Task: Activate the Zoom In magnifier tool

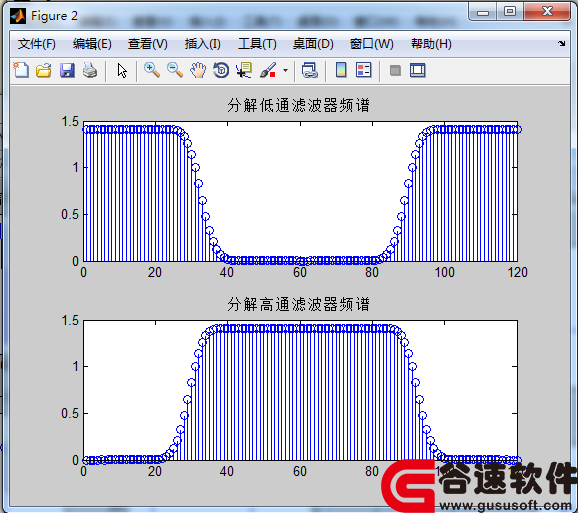Action: click(x=152, y=70)
